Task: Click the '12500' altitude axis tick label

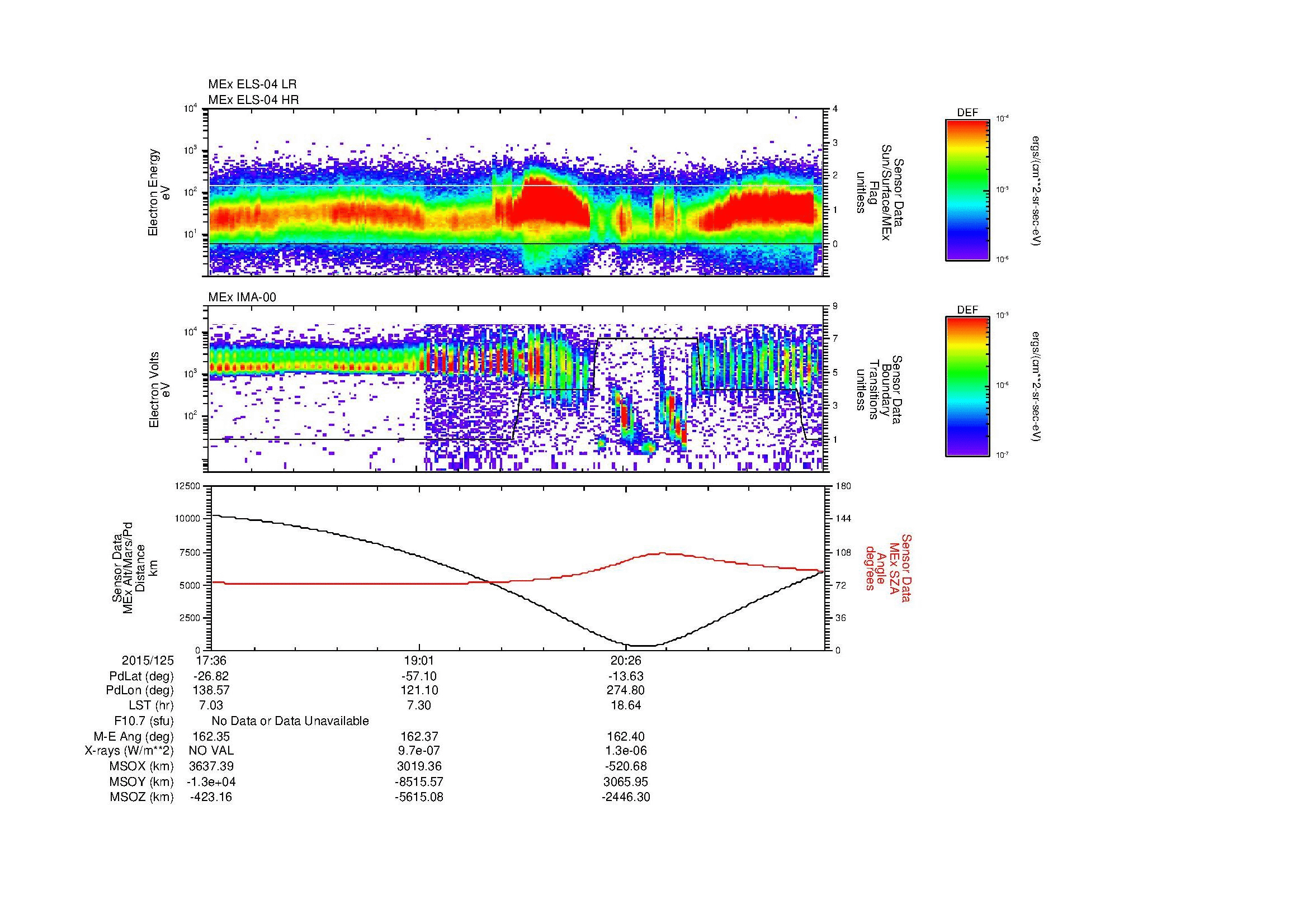Action: pyautogui.click(x=188, y=486)
